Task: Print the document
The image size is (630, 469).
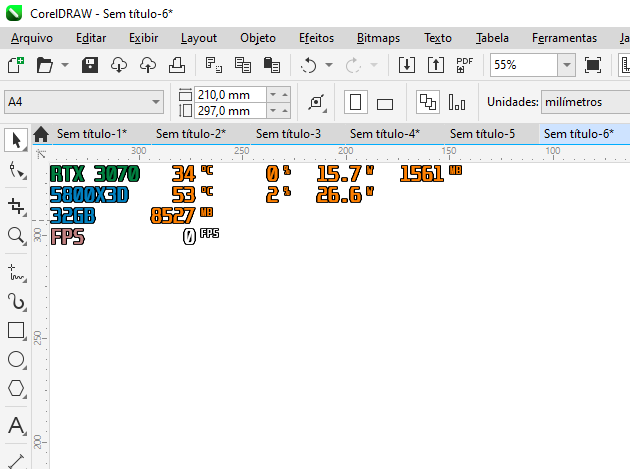Action: tap(177, 65)
